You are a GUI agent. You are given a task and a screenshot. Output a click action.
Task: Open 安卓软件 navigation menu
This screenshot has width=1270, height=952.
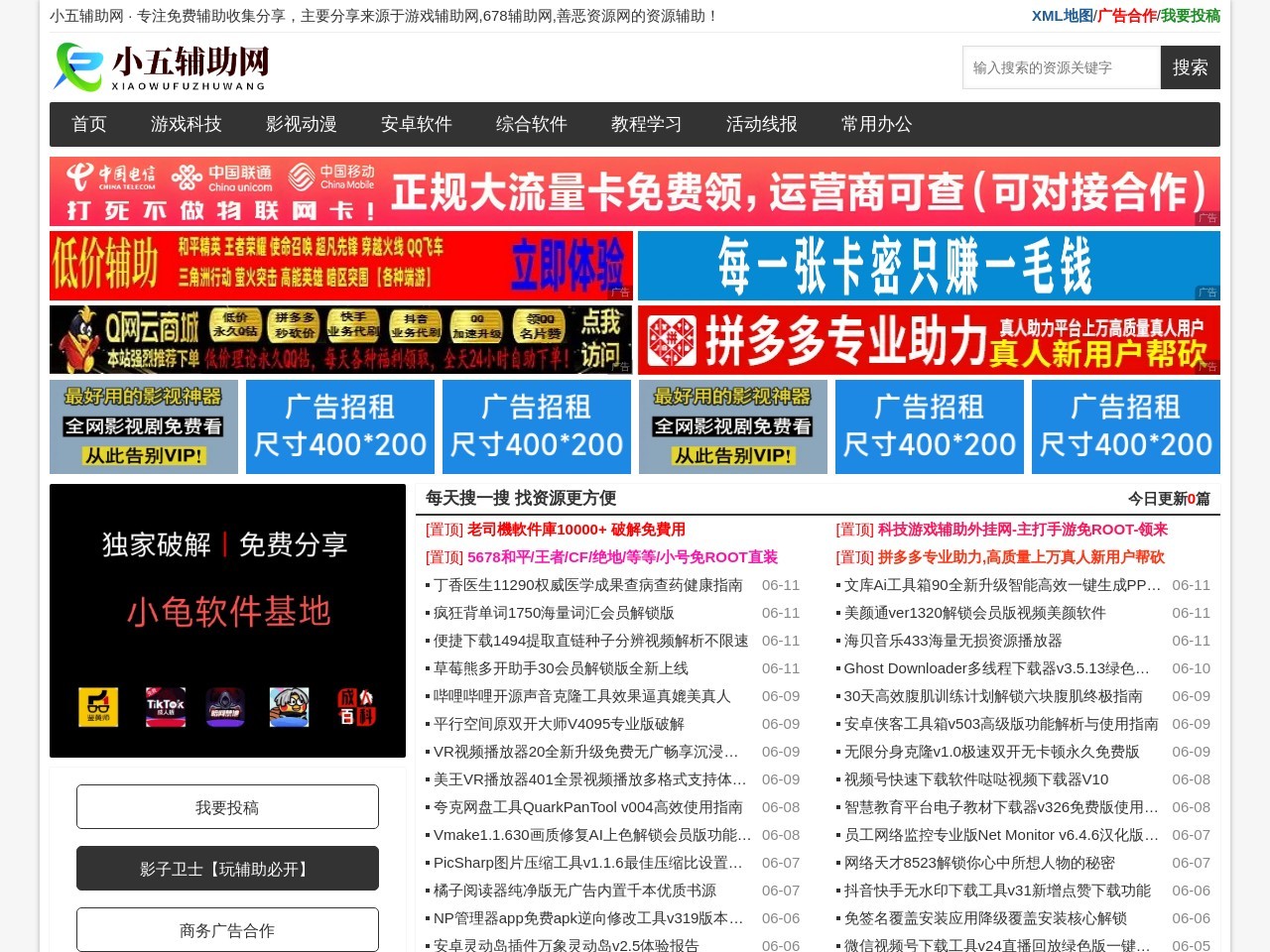click(417, 124)
